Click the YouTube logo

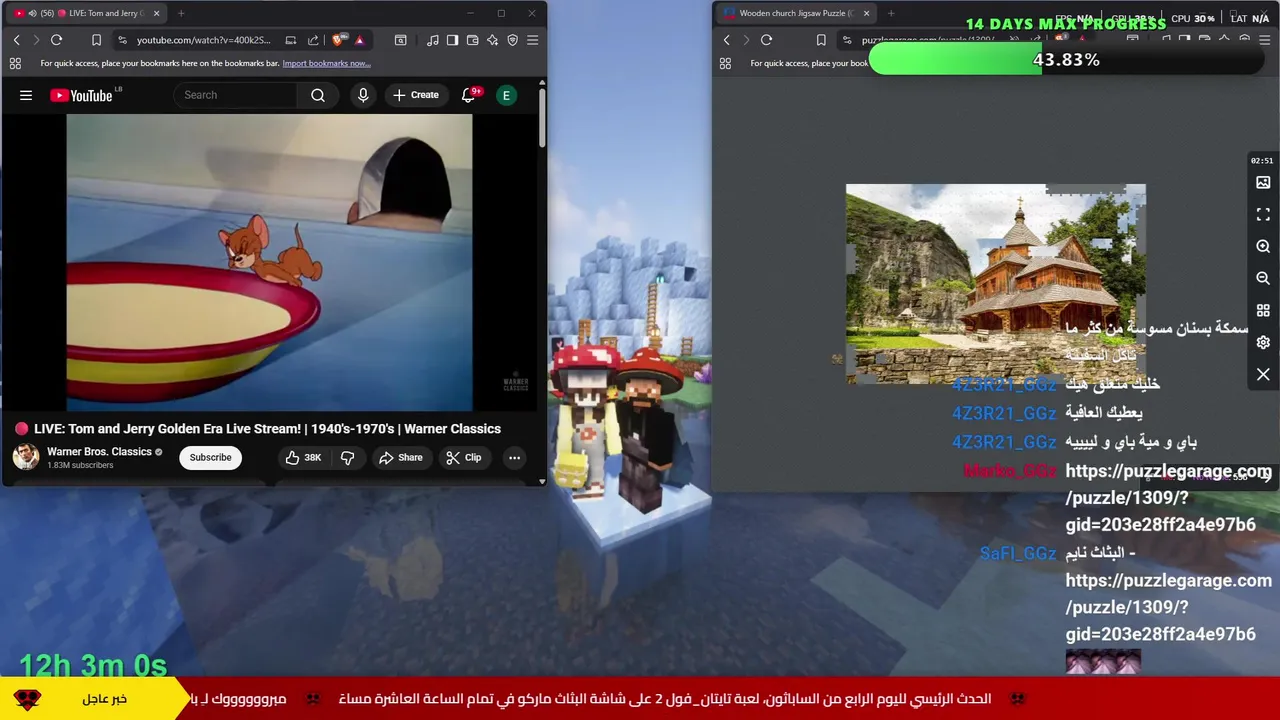coord(81,95)
